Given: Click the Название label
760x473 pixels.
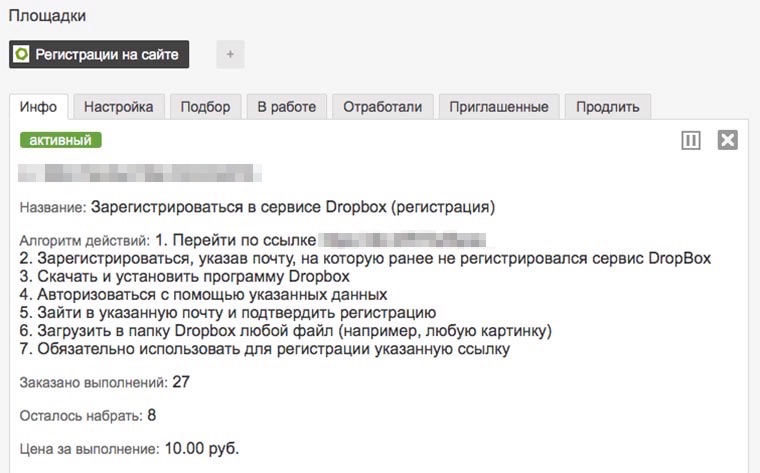Looking at the screenshot, I should pos(53,208).
